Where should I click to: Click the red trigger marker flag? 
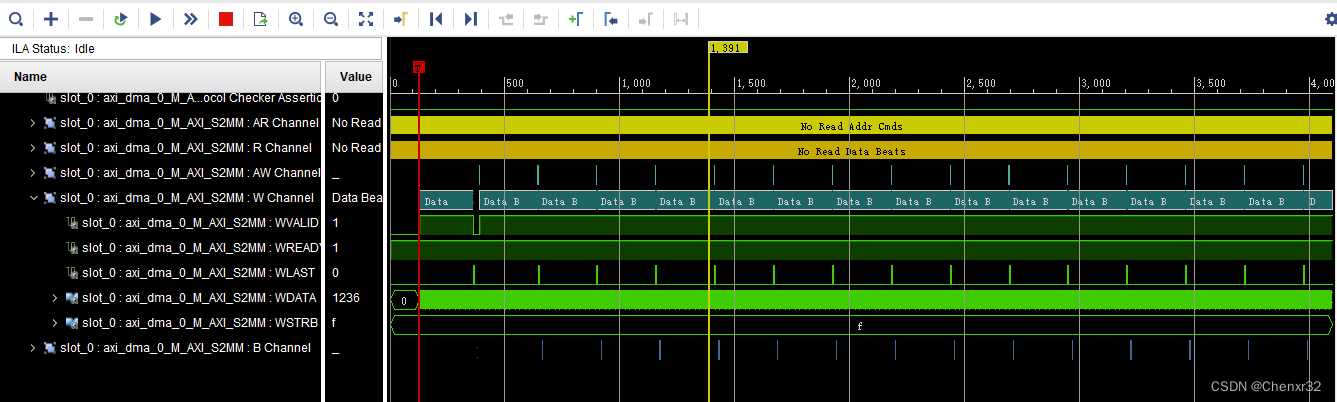pos(419,67)
